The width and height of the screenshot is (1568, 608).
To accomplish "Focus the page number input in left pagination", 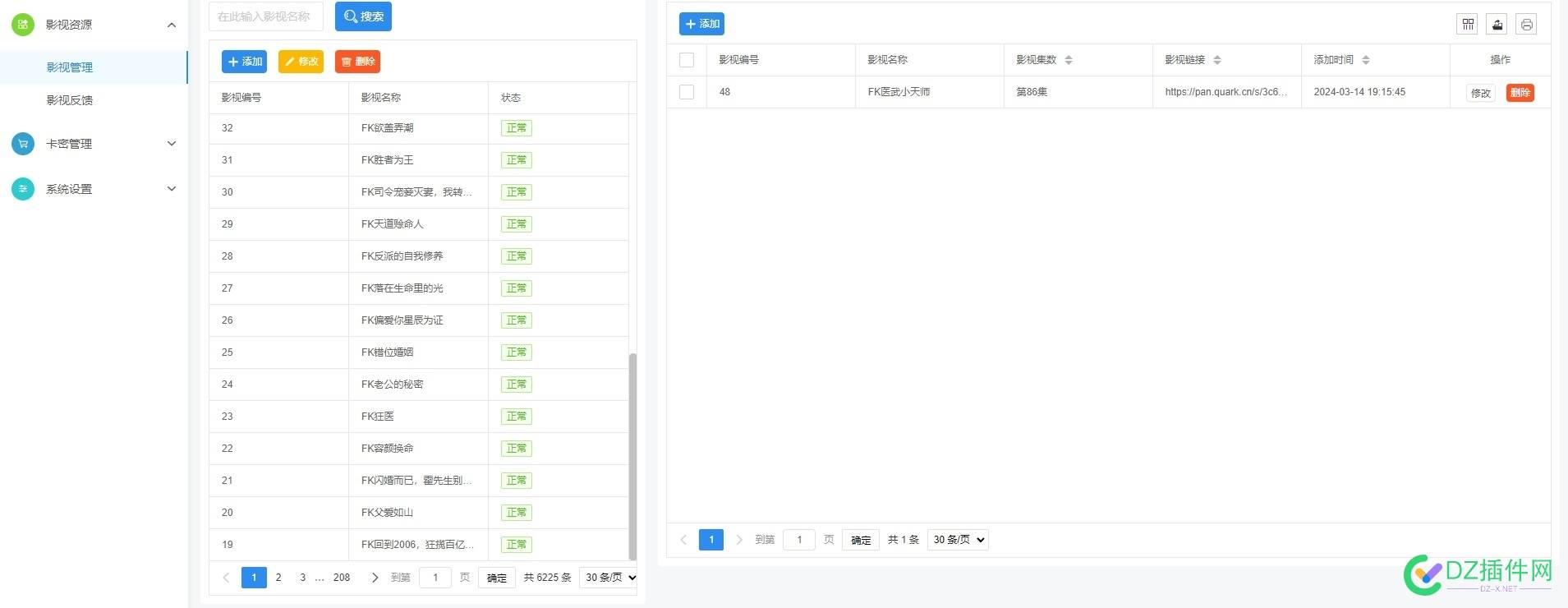I will coord(435,578).
